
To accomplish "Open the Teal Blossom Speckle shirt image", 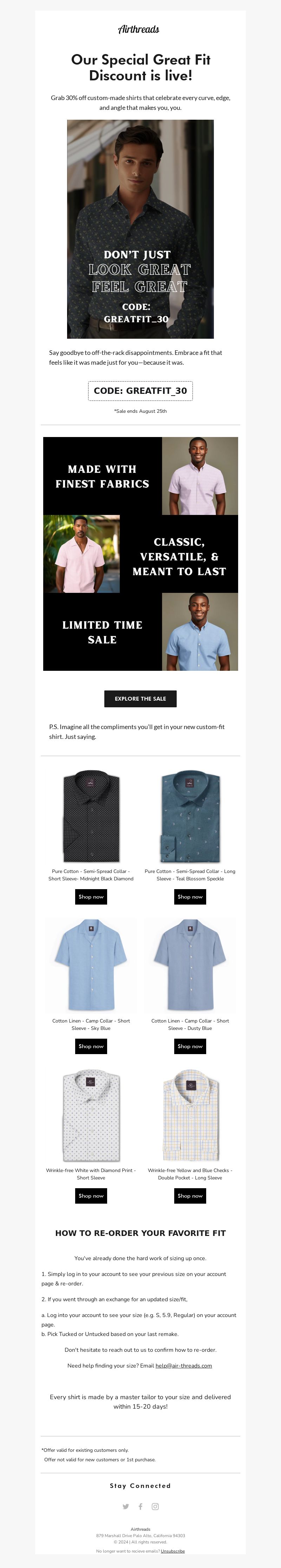I will point(190,816).
